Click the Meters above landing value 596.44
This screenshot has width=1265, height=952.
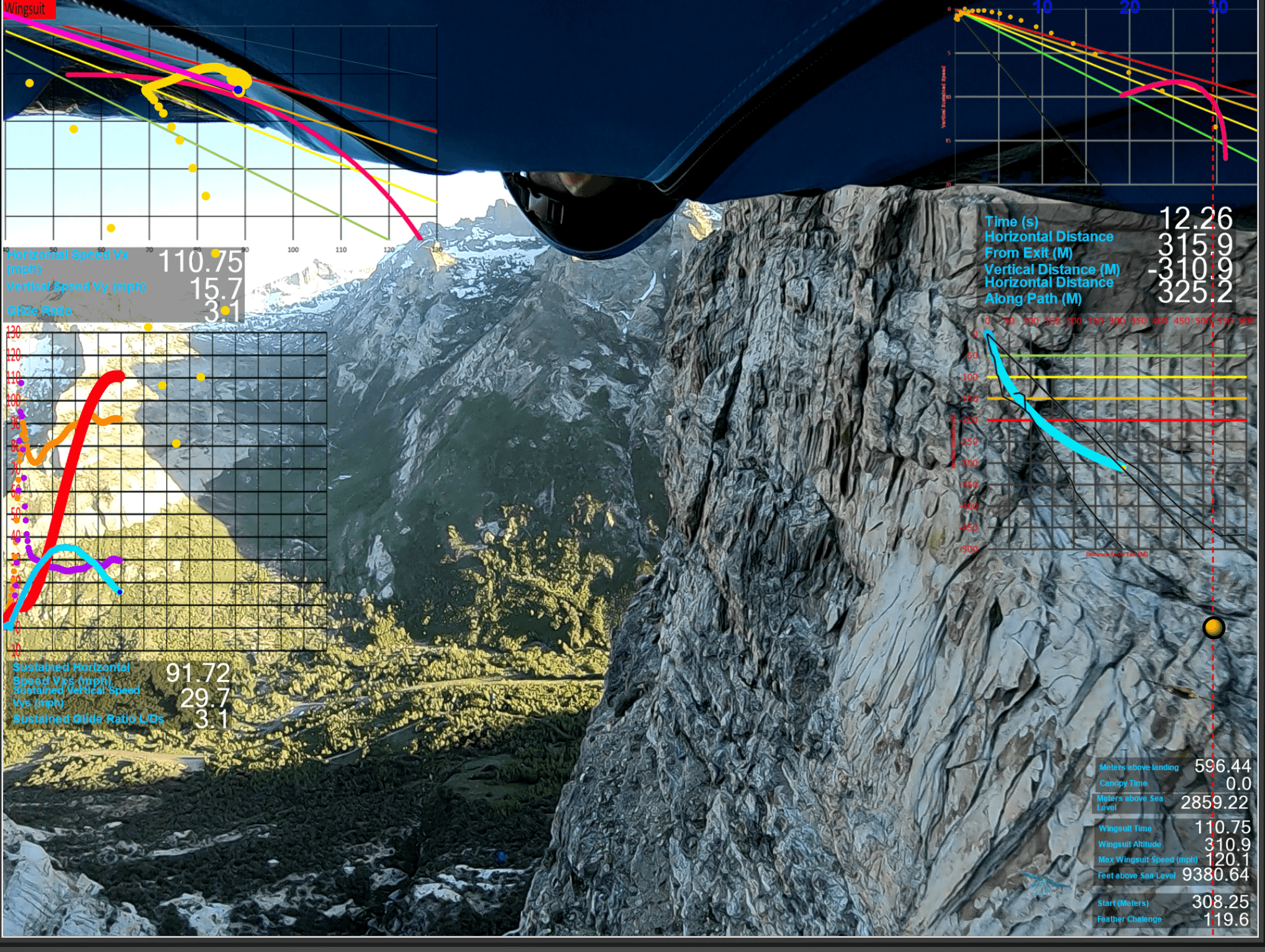point(1222,766)
